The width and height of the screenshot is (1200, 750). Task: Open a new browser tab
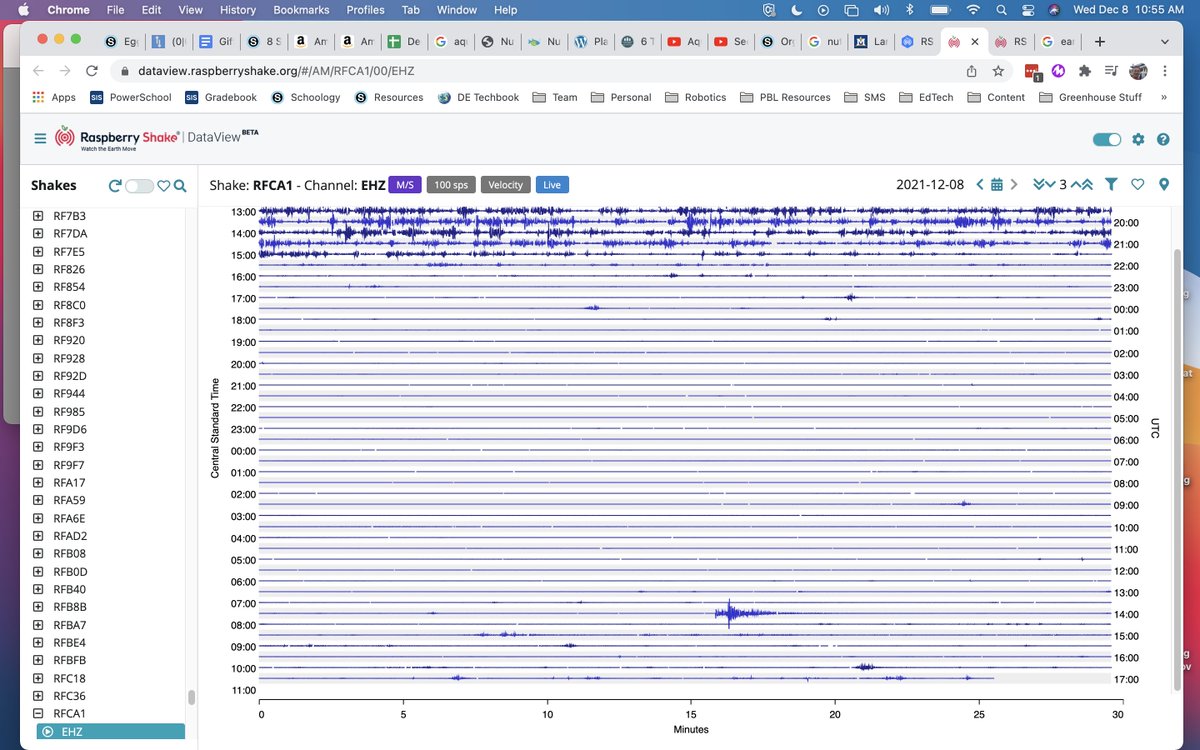click(1100, 42)
